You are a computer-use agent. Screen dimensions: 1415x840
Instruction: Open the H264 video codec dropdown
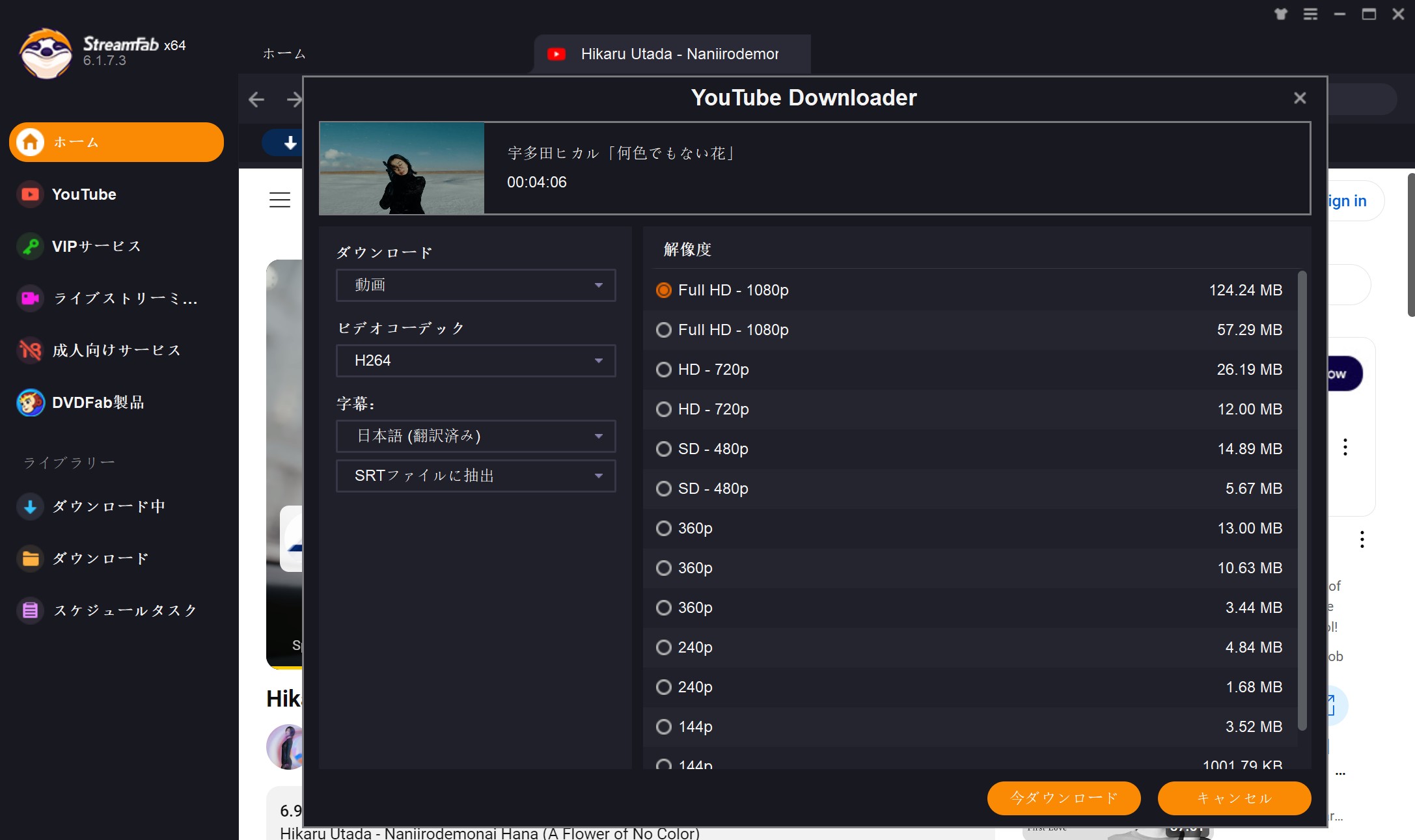(x=475, y=360)
